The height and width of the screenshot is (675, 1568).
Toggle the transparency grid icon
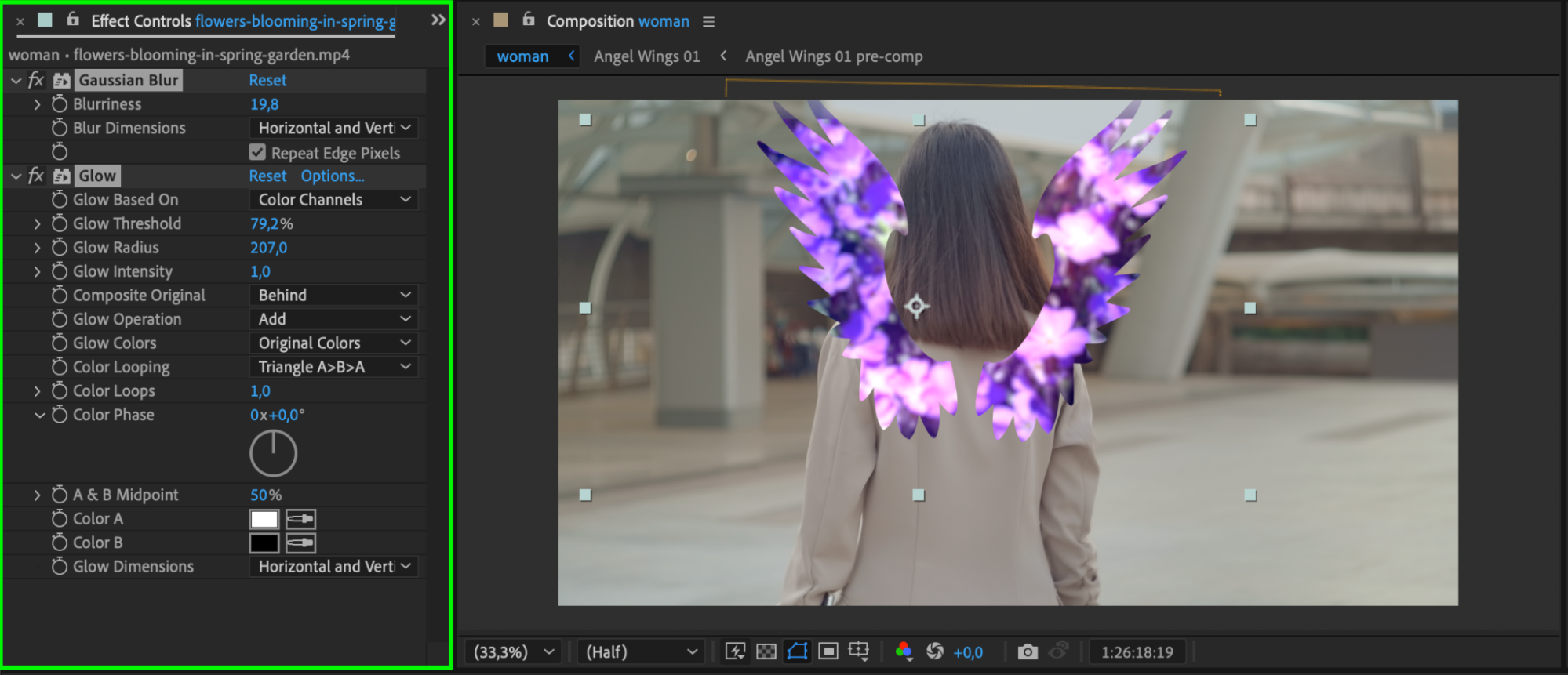click(766, 651)
